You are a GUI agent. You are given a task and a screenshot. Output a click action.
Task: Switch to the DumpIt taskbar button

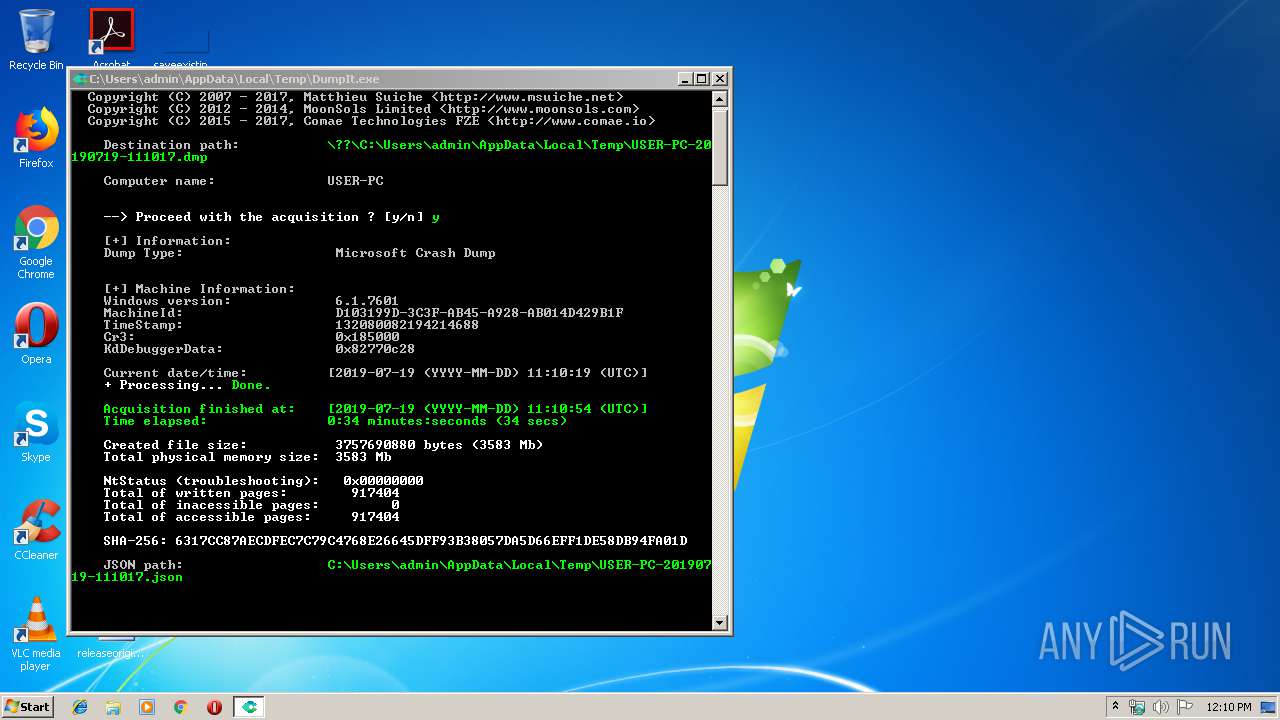pos(249,707)
